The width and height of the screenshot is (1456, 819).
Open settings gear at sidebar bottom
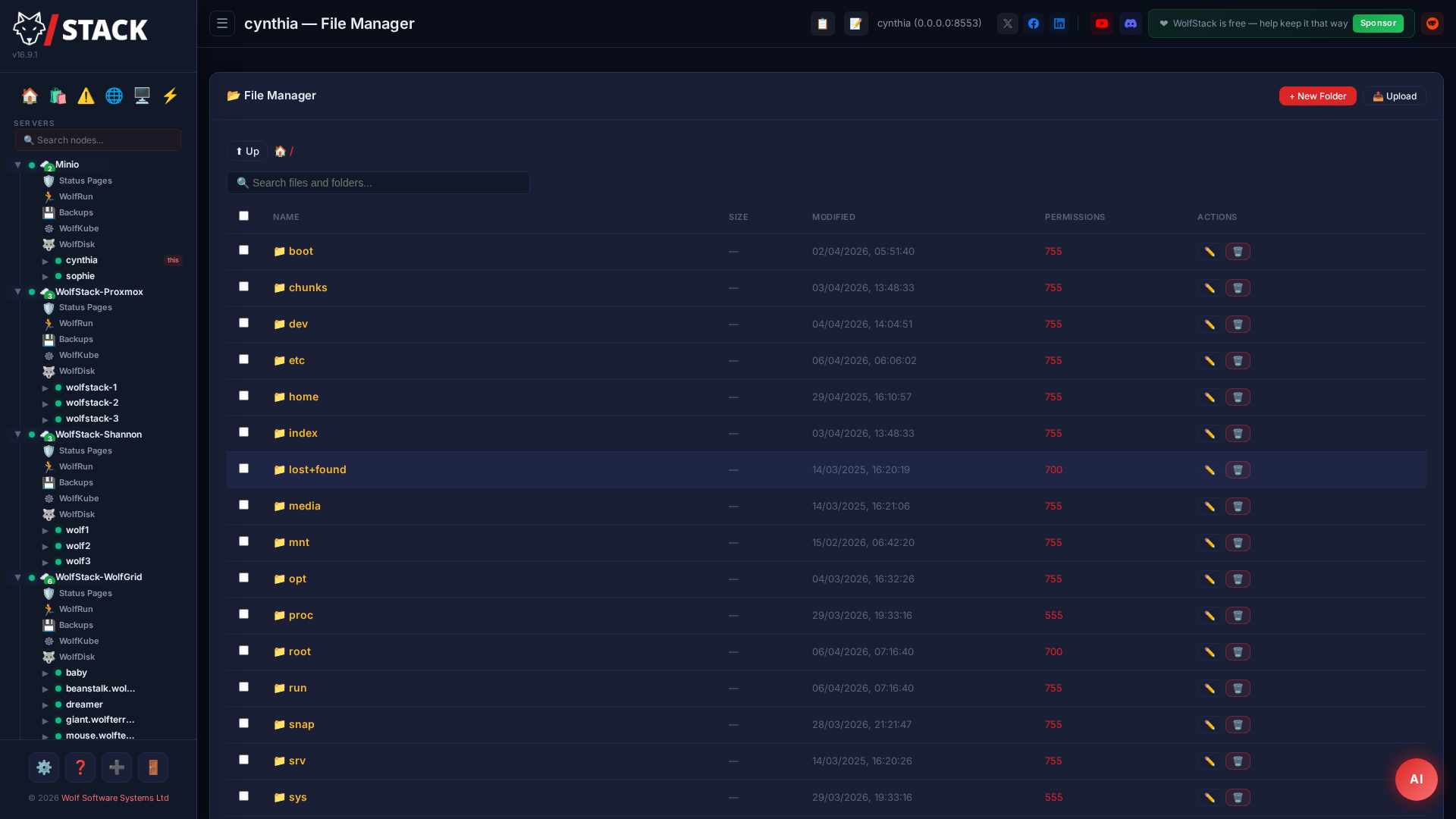(x=44, y=767)
